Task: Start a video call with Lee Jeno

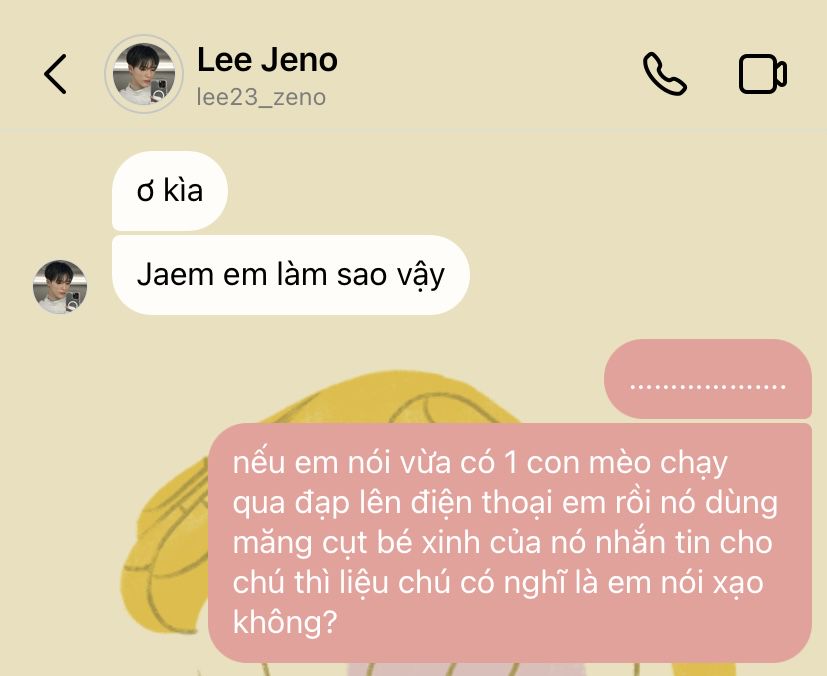Action: [x=763, y=74]
